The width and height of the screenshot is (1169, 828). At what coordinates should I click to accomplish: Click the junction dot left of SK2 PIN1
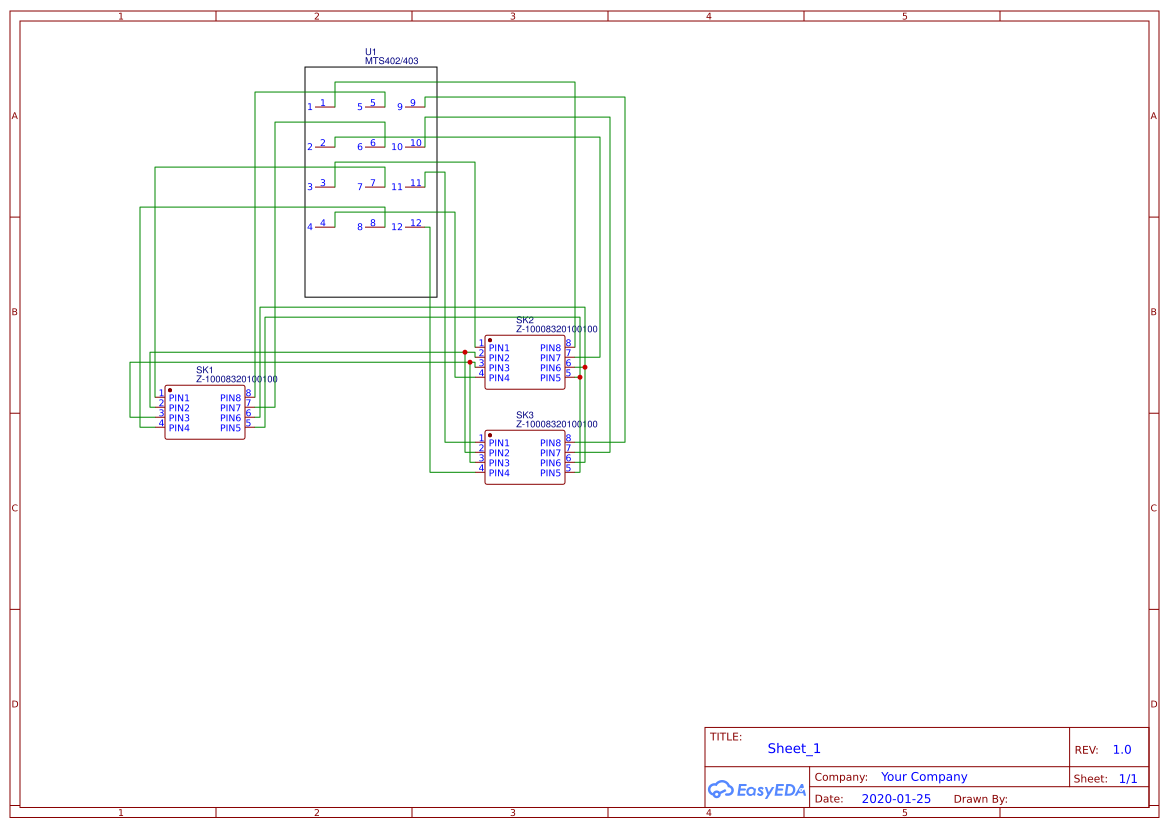click(x=465, y=352)
